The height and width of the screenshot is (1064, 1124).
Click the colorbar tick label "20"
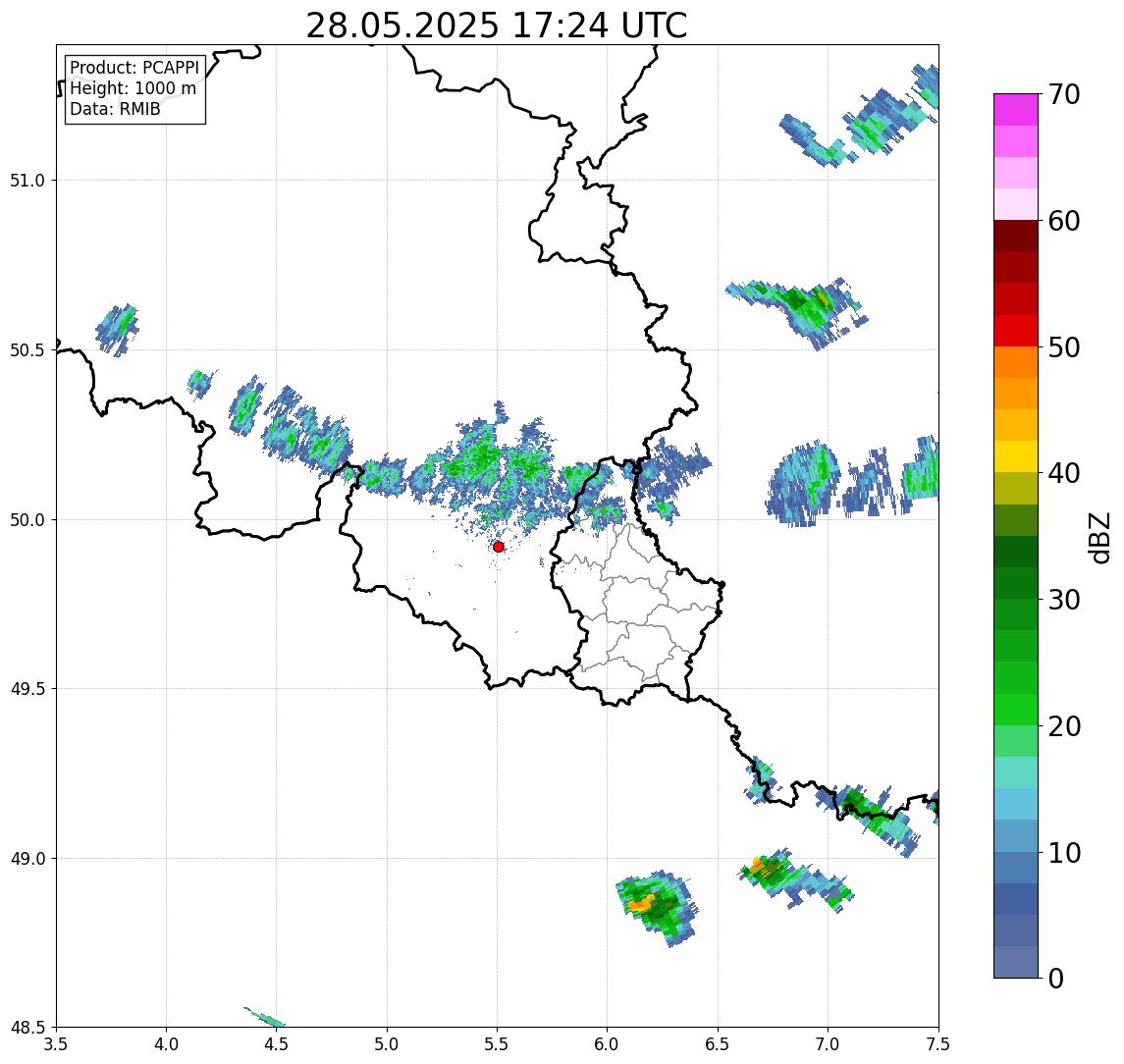click(1064, 726)
